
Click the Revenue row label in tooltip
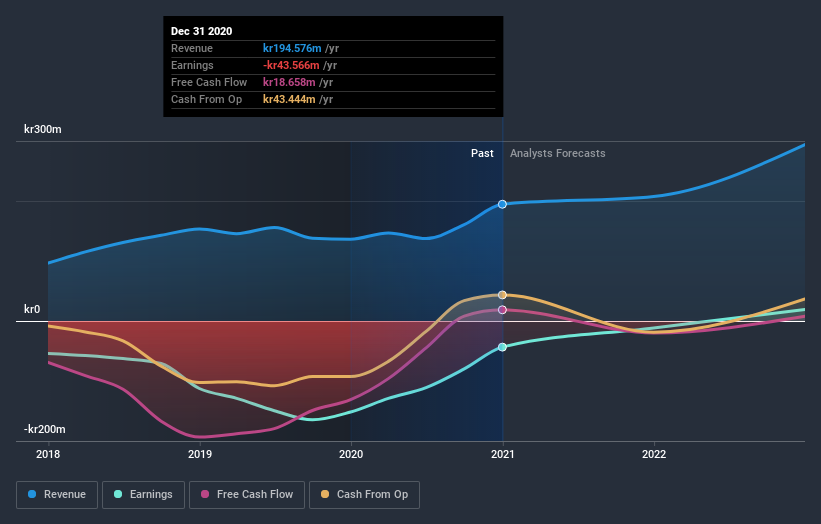(192, 48)
